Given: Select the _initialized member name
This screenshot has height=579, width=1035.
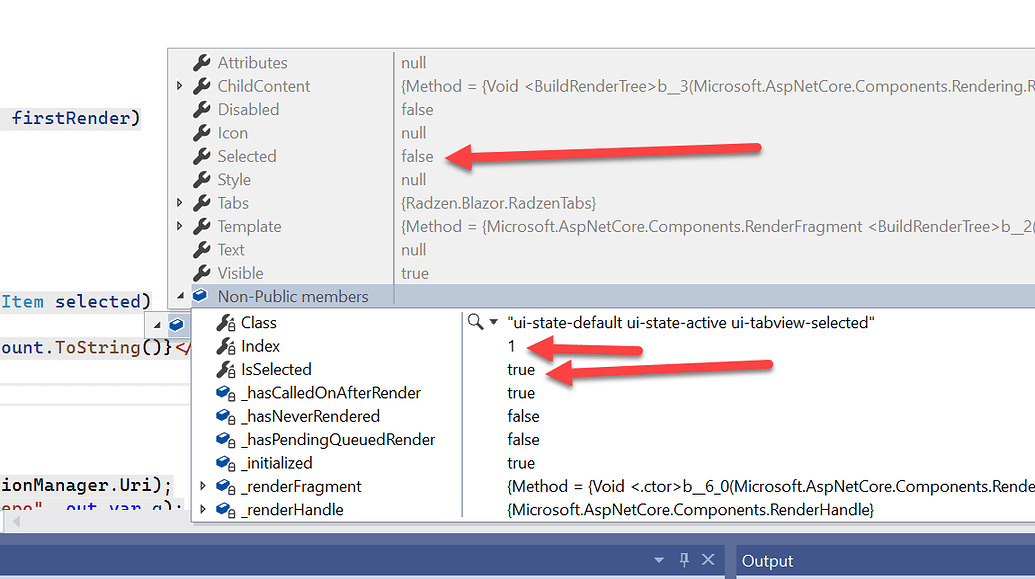Looking at the screenshot, I should click(277, 463).
